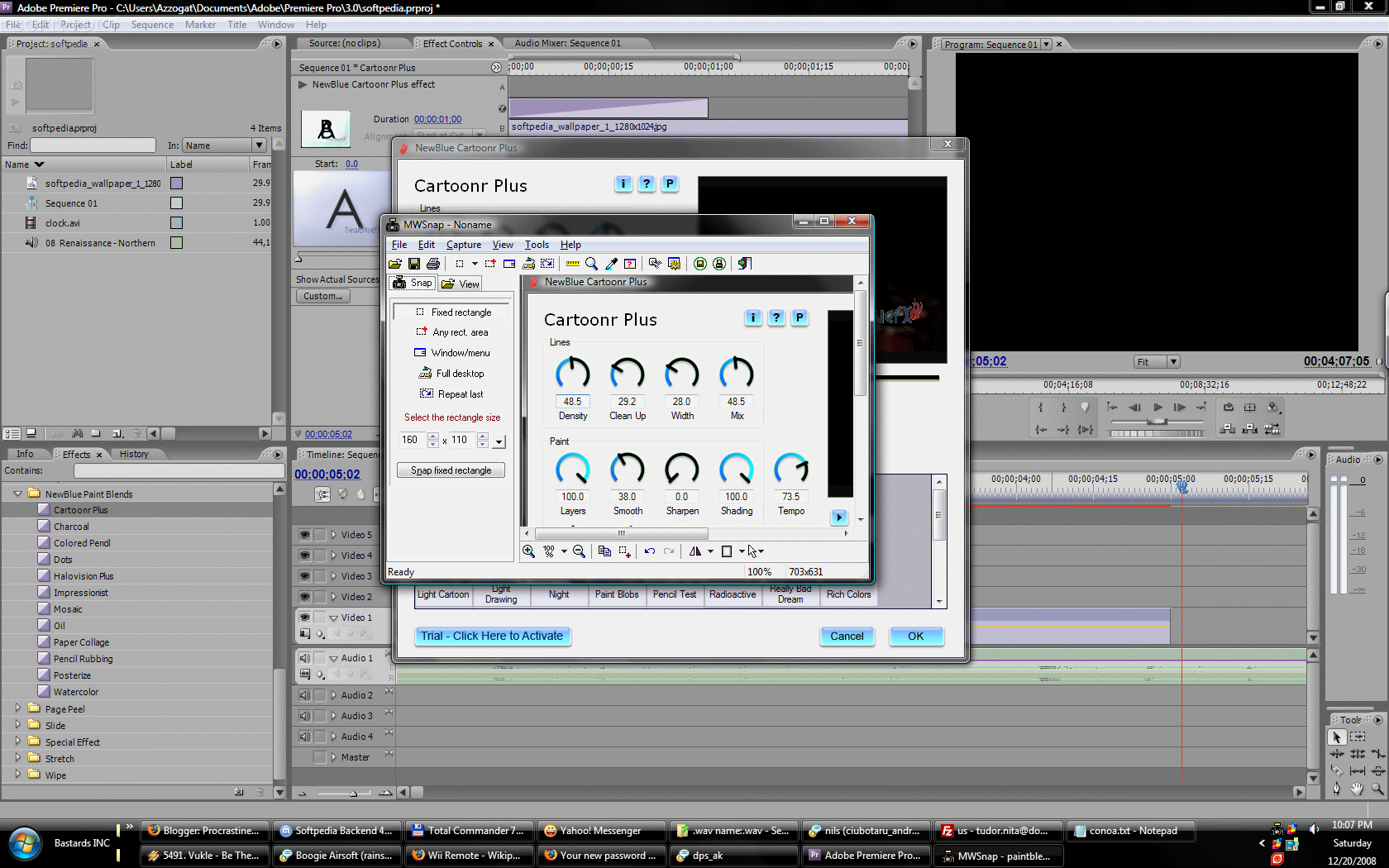Mute the Audio 1 track speaker

(x=305, y=658)
